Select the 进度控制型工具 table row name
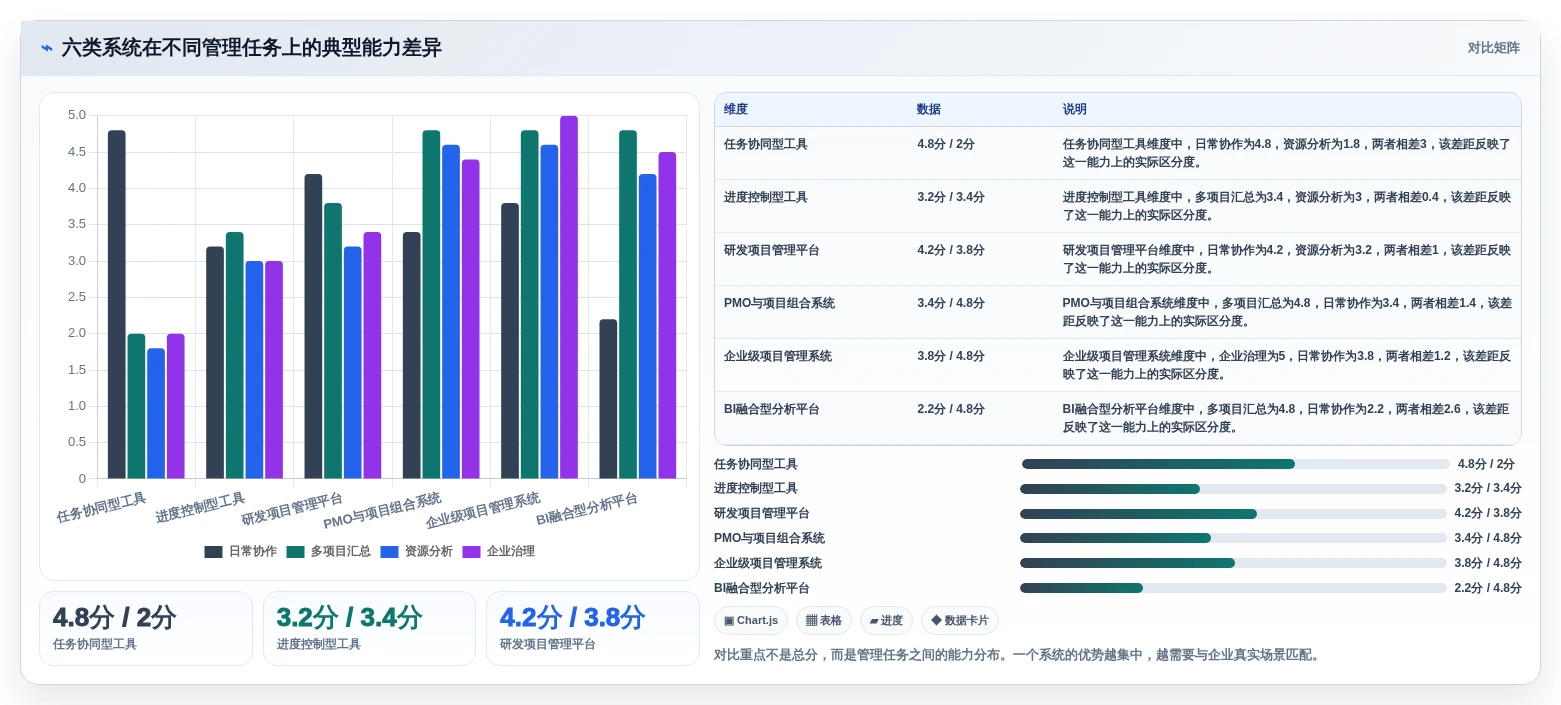Viewport: 1561px width, 705px height. click(x=766, y=197)
